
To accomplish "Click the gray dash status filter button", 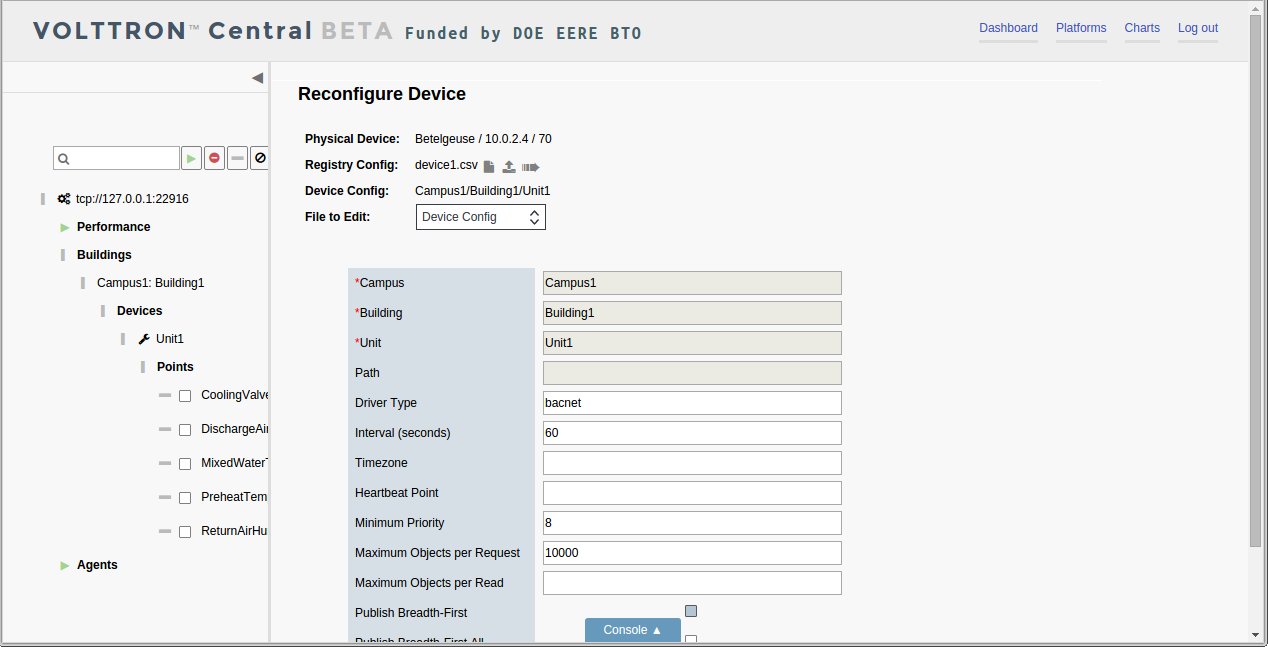I will 237,158.
